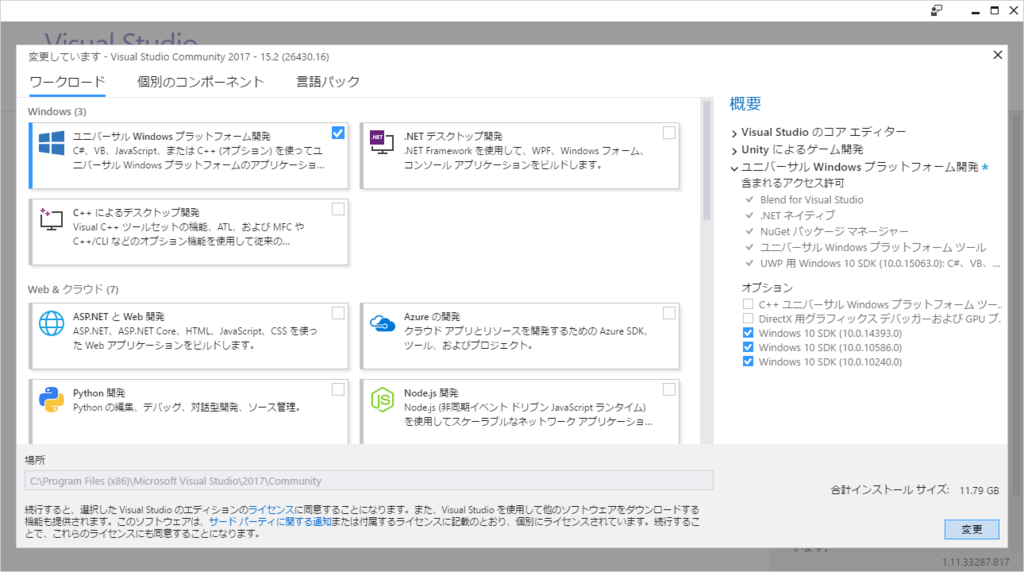This screenshot has width=1024, height=572.
Task: Click the feedback icon in title bar
Action: [936, 10]
